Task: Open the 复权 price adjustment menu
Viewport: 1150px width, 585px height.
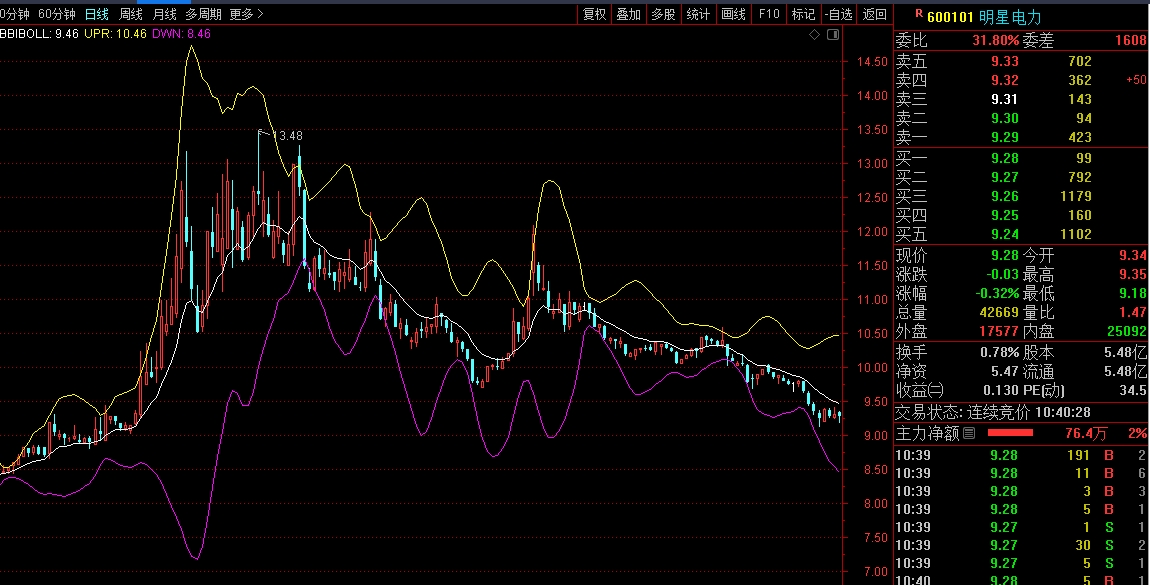Action: pyautogui.click(x=595, y=14)
